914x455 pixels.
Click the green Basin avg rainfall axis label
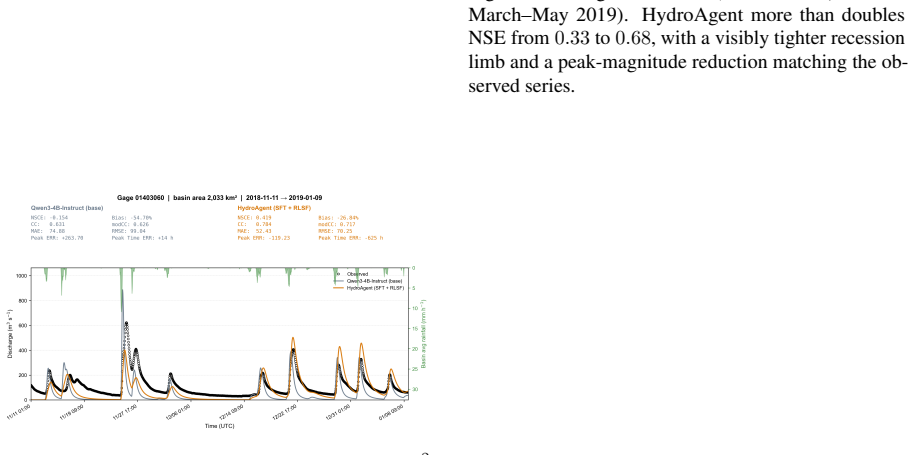[x=424, y=334]
